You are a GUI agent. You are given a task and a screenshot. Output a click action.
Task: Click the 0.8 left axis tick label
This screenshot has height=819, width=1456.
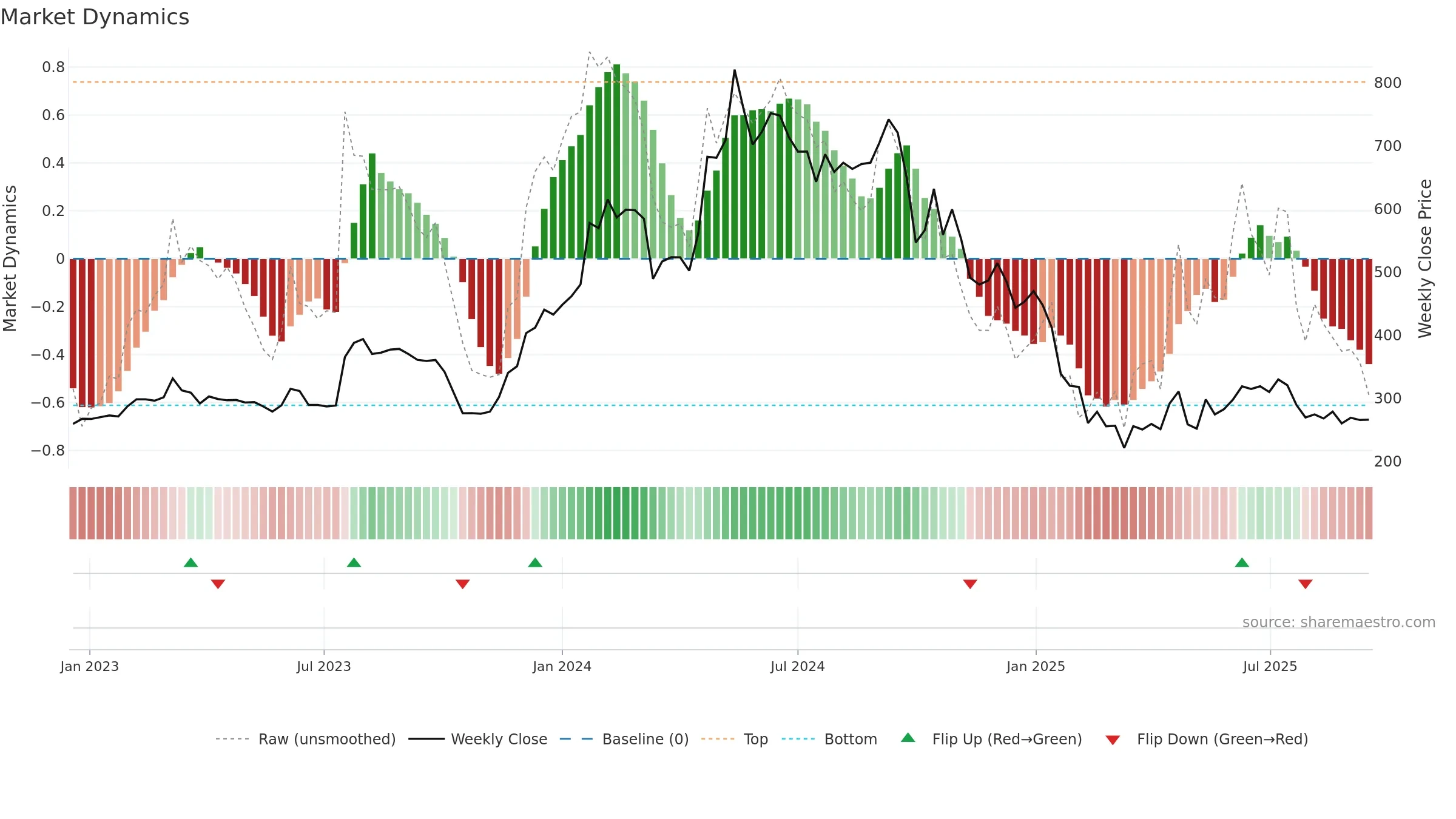pos(53,67)
